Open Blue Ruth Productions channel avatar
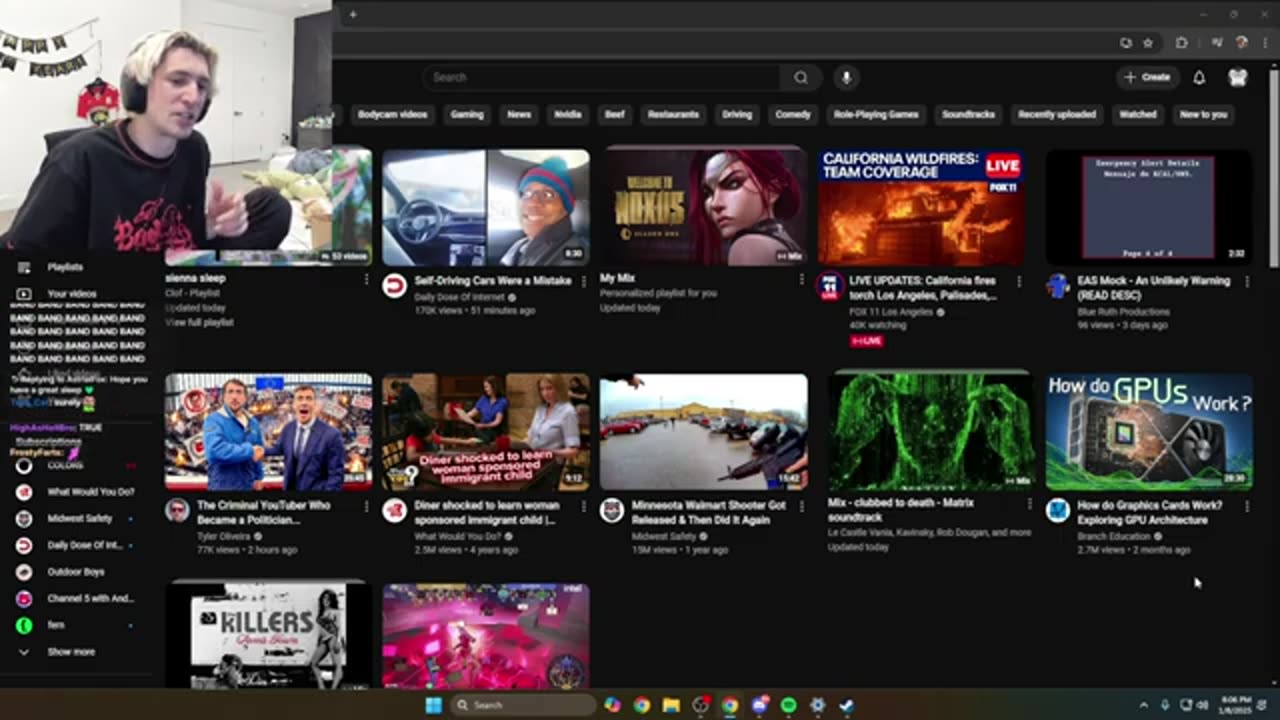 tap(1058, 287)
